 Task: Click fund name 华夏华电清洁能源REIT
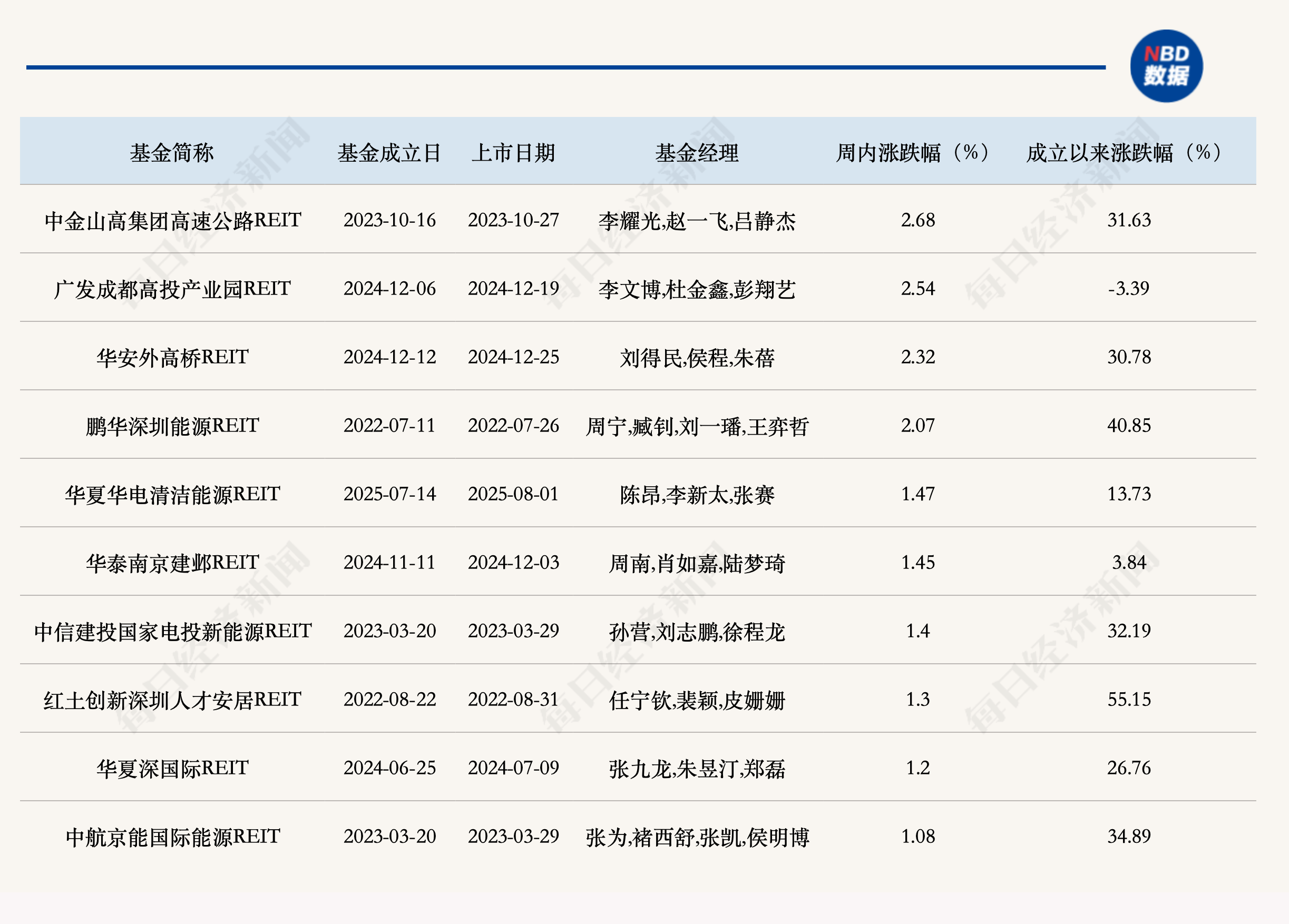coord(173,494)
